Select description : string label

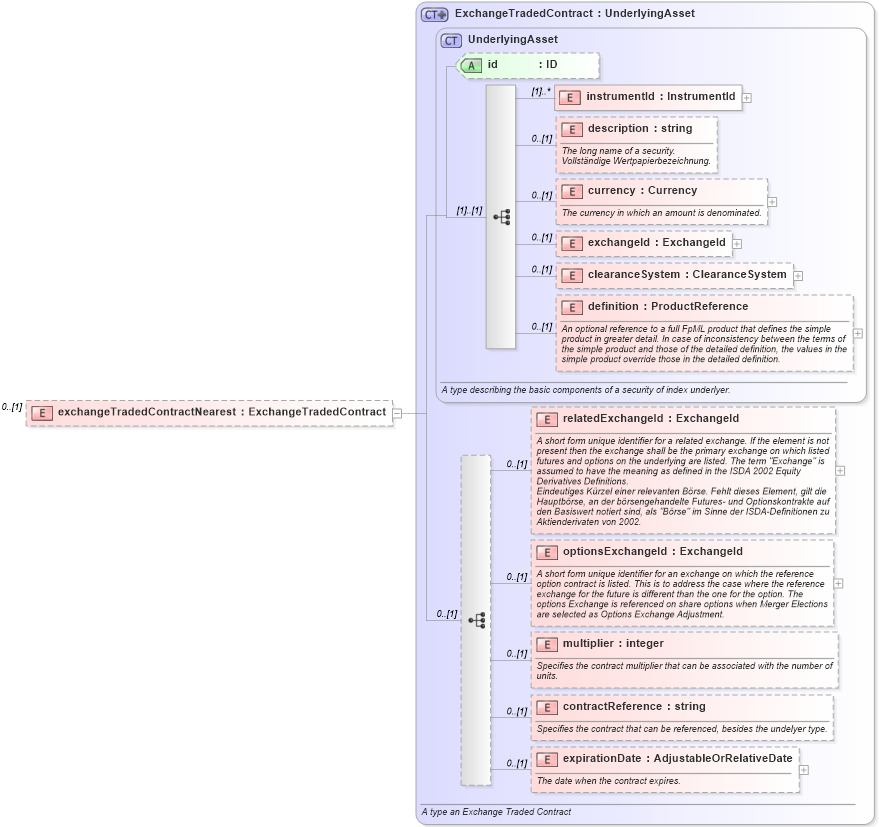point(640,128)
